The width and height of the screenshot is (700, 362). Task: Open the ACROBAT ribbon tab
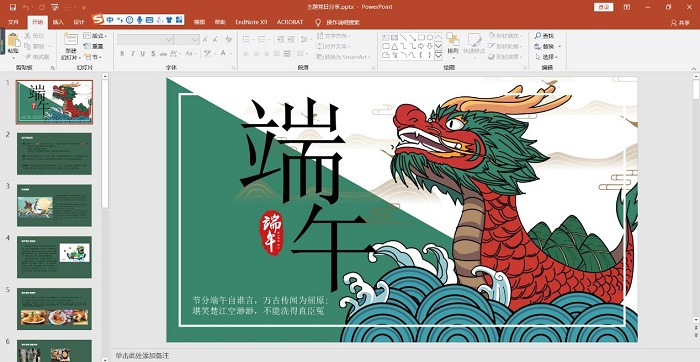point(290,22)
